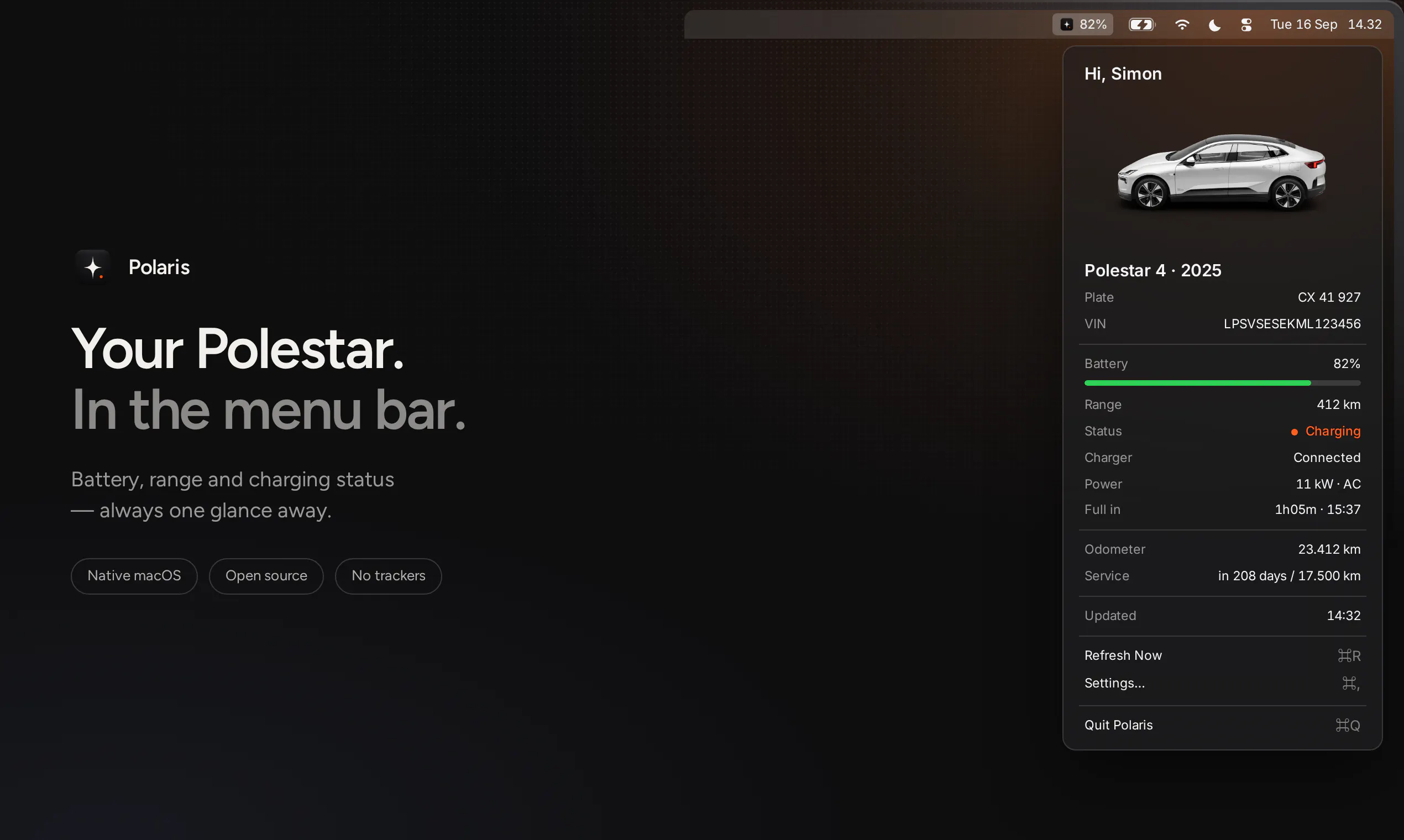Click the plate value CX 41 927

point(1329,297)
